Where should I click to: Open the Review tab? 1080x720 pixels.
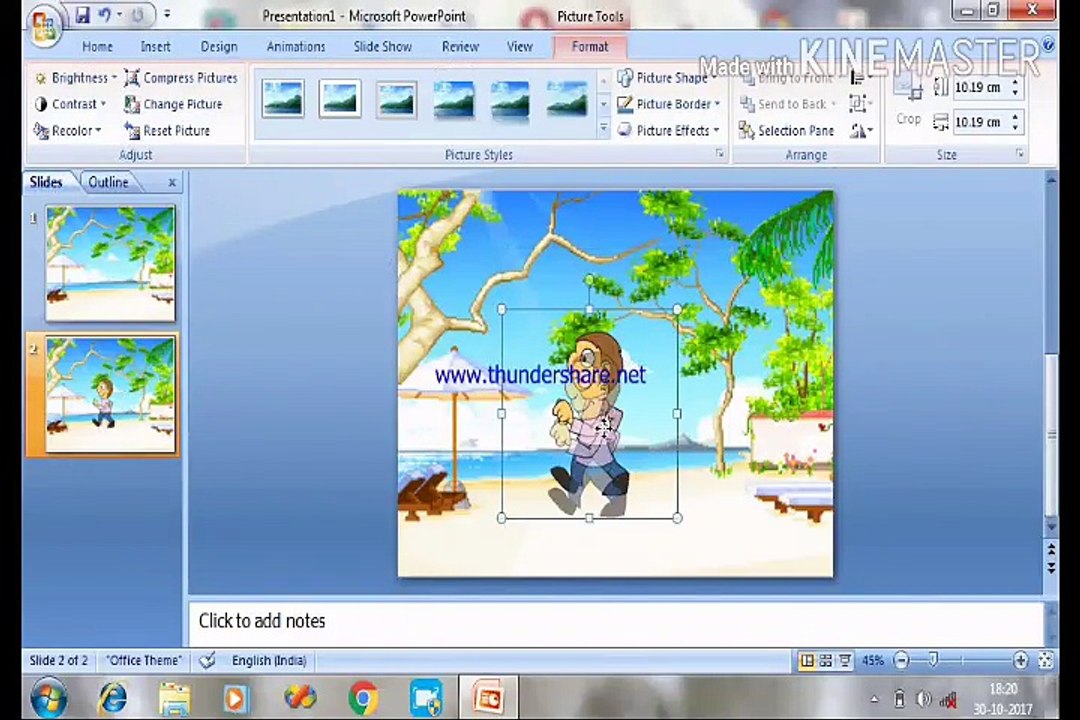pos(460,47)
